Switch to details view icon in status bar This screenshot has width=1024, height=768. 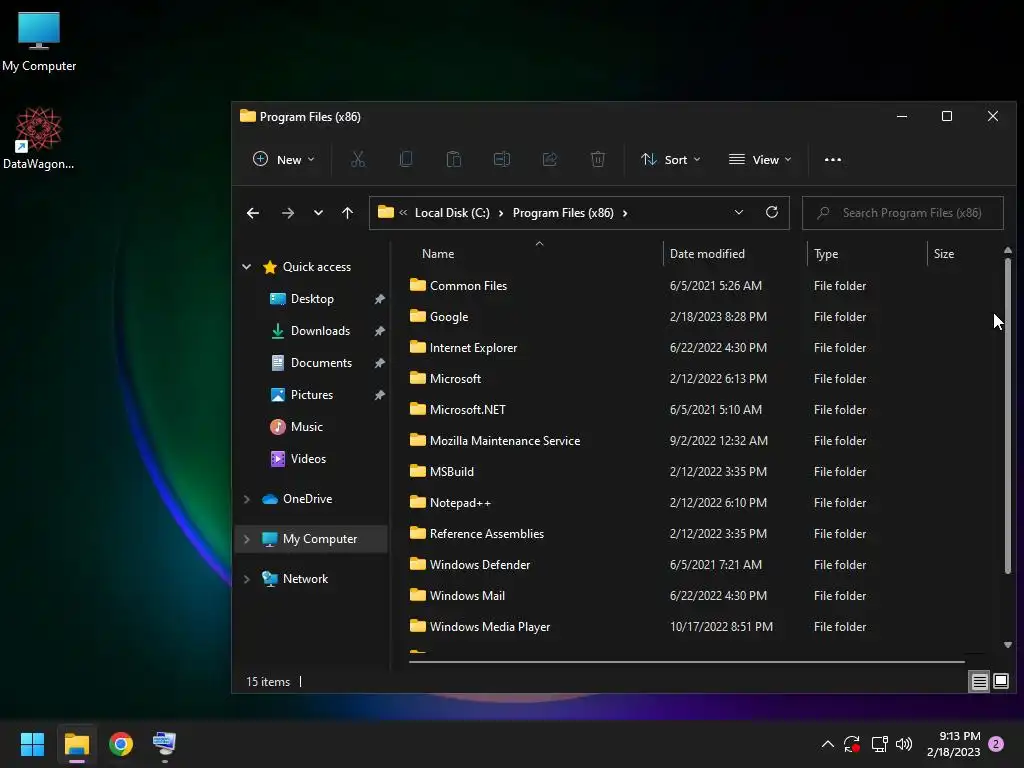tap(979, 682)
